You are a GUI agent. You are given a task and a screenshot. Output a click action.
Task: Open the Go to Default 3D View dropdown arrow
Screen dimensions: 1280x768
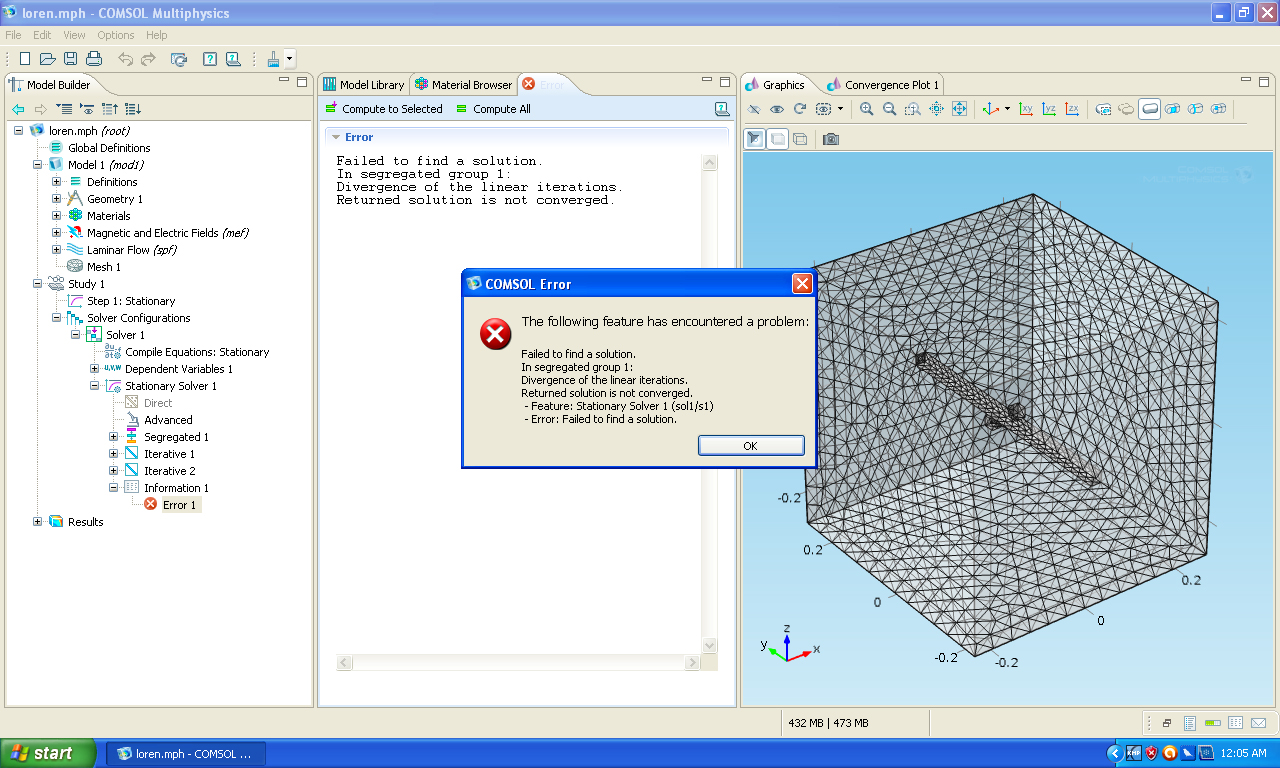[x=1007, y=109]
